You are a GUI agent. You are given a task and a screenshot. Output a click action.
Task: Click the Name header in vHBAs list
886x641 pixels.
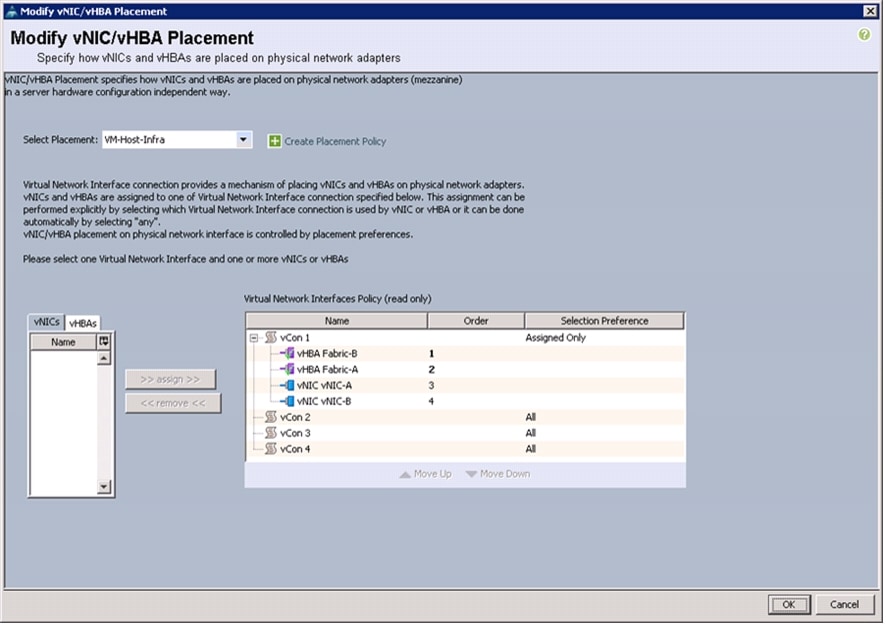tap(63, 342)
